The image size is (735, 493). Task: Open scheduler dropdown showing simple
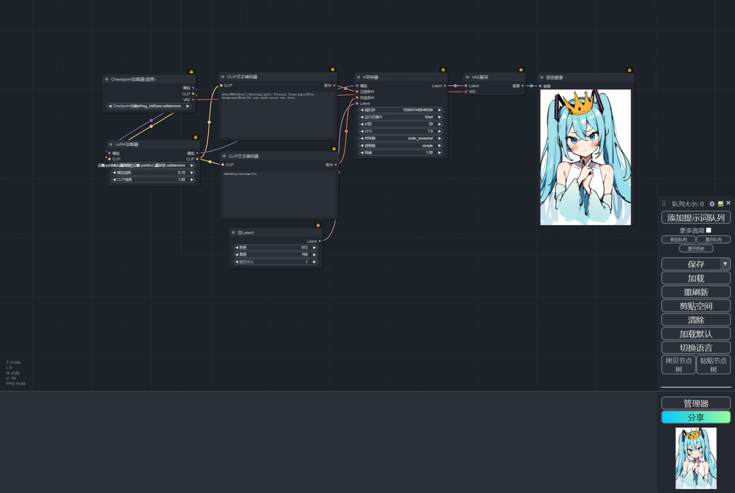click(401, 146)
